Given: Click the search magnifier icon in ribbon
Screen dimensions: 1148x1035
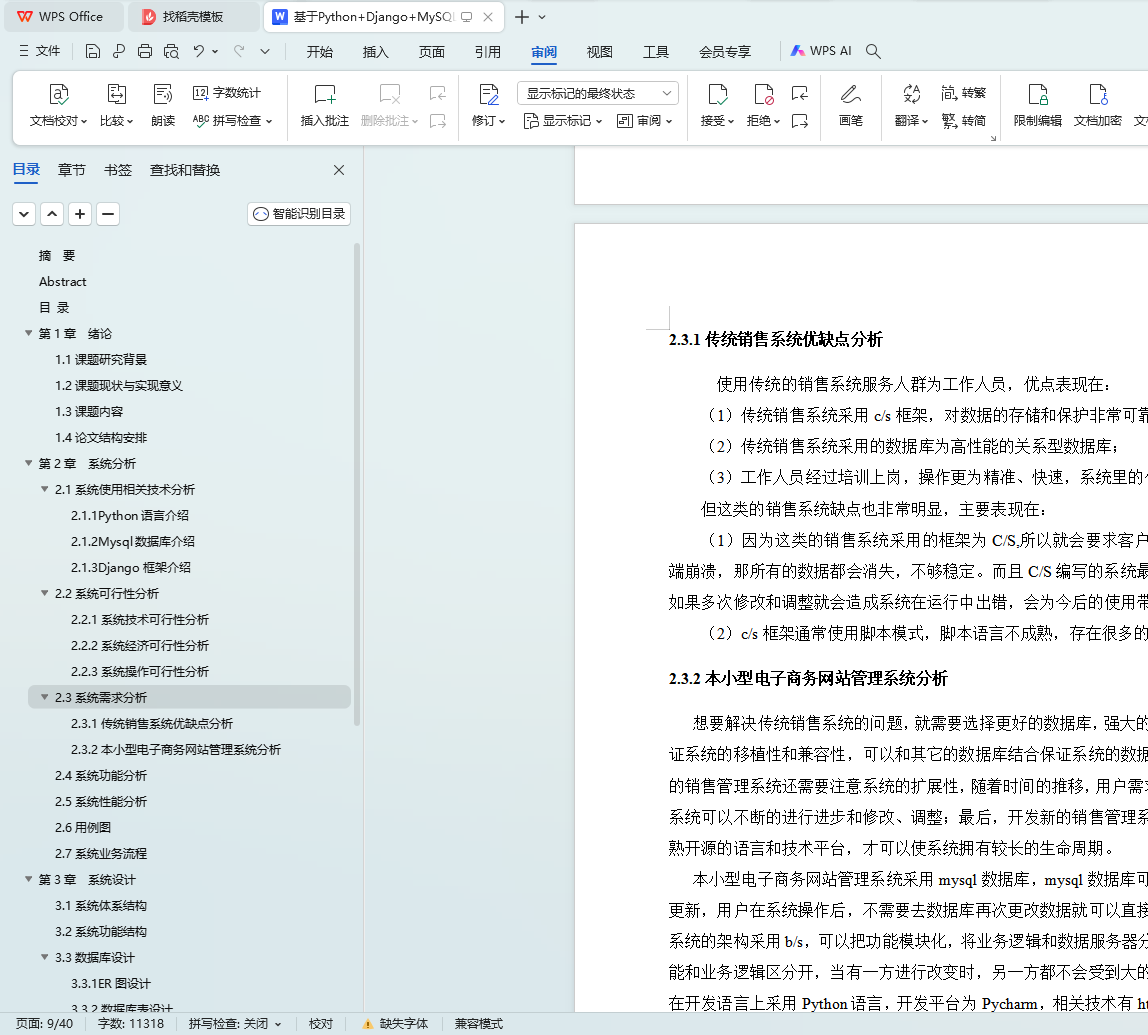Looking at the screenshot, I should click(x=873, y=51).
